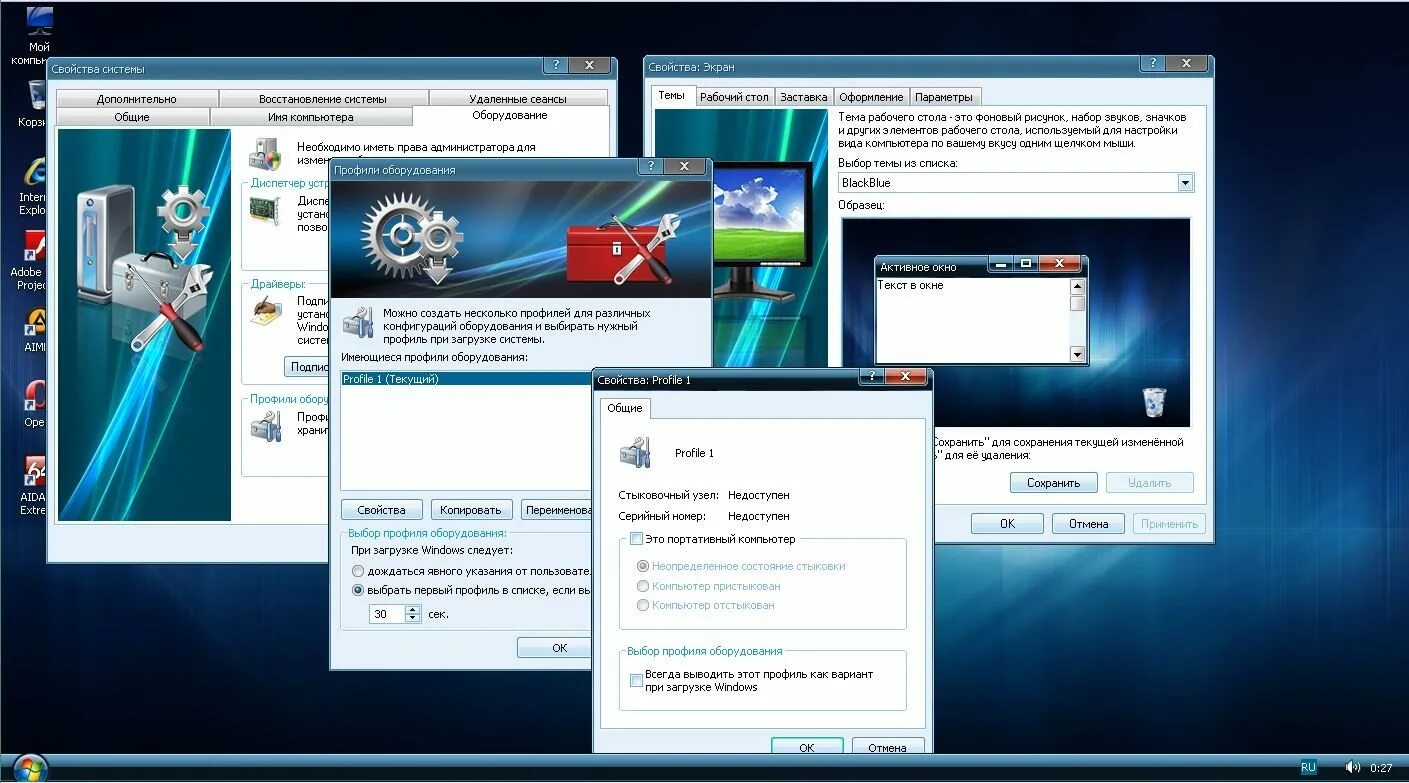The image size is (1409, 783).
Task: Select 'выбрать первый профиль в списке' radio
Action: [358, 590]
